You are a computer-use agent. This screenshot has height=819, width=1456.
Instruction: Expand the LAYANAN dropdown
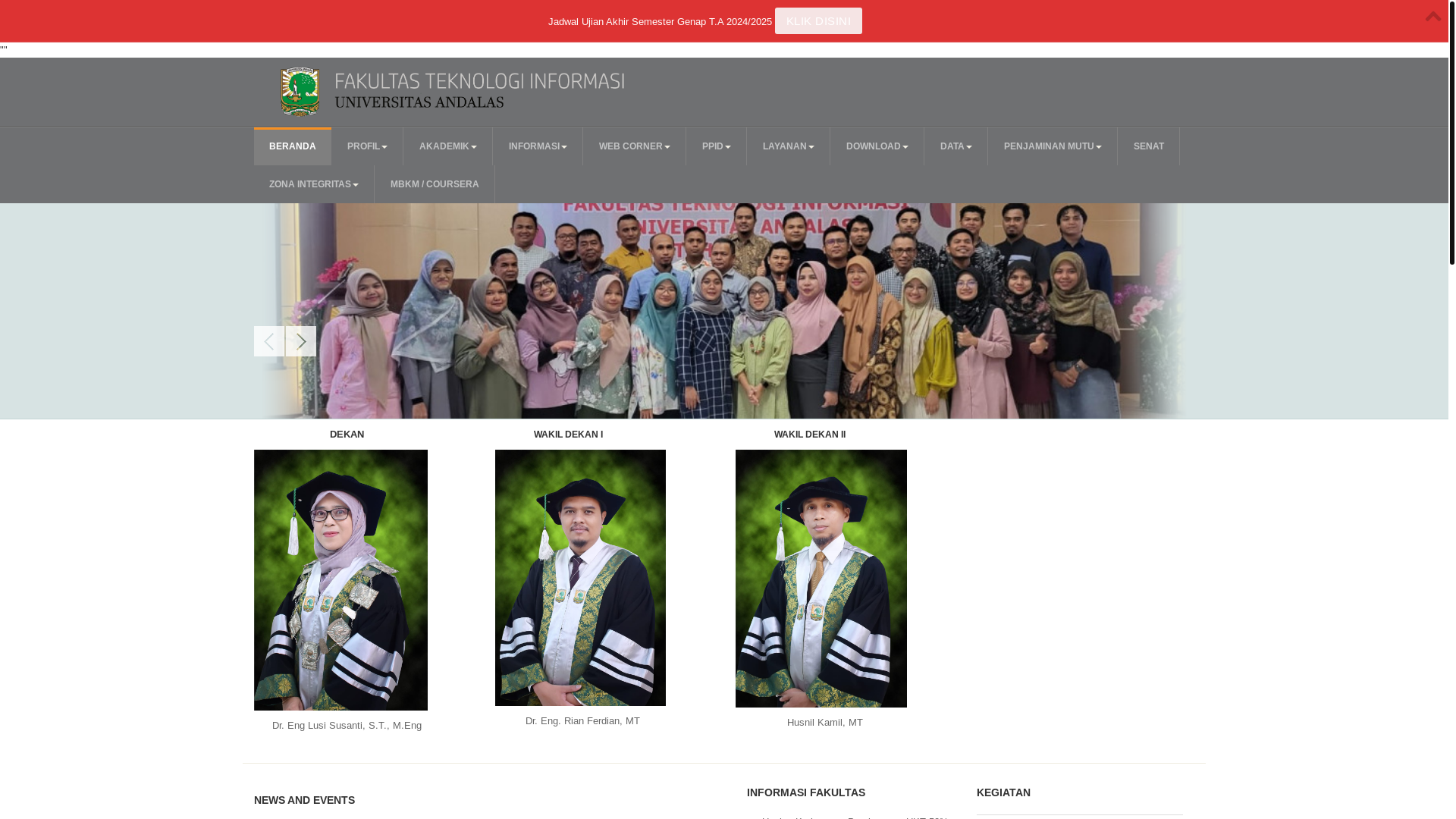(788, 146)
